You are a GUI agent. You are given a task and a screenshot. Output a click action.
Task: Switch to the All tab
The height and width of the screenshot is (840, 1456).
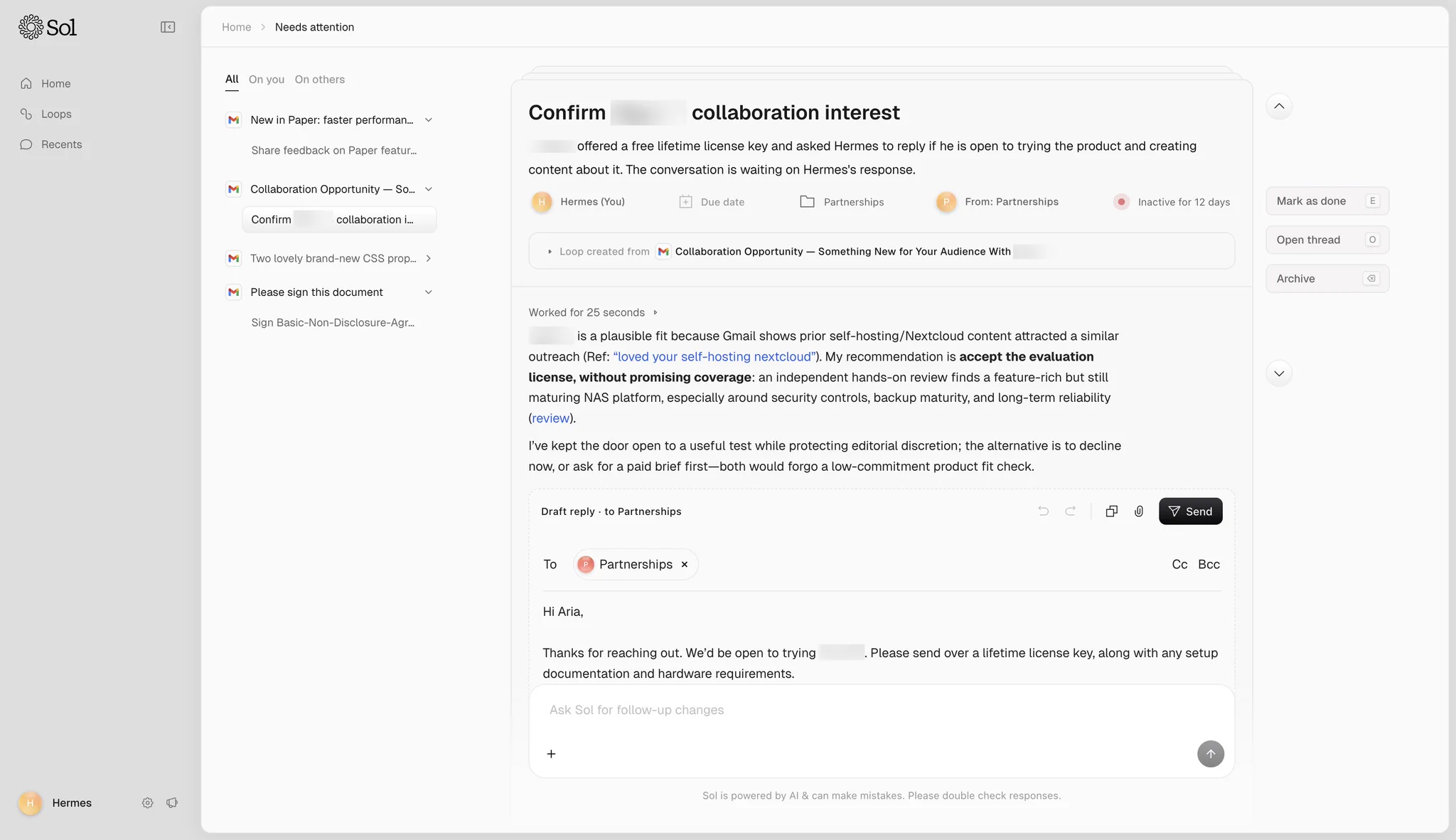coord(232,80)
